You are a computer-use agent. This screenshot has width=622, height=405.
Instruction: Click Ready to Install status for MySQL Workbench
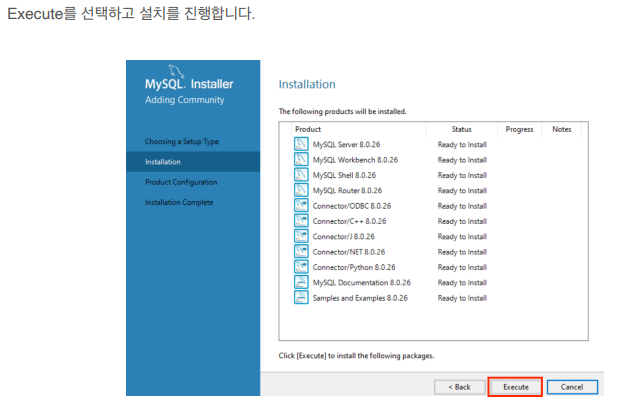coord(462,160)
